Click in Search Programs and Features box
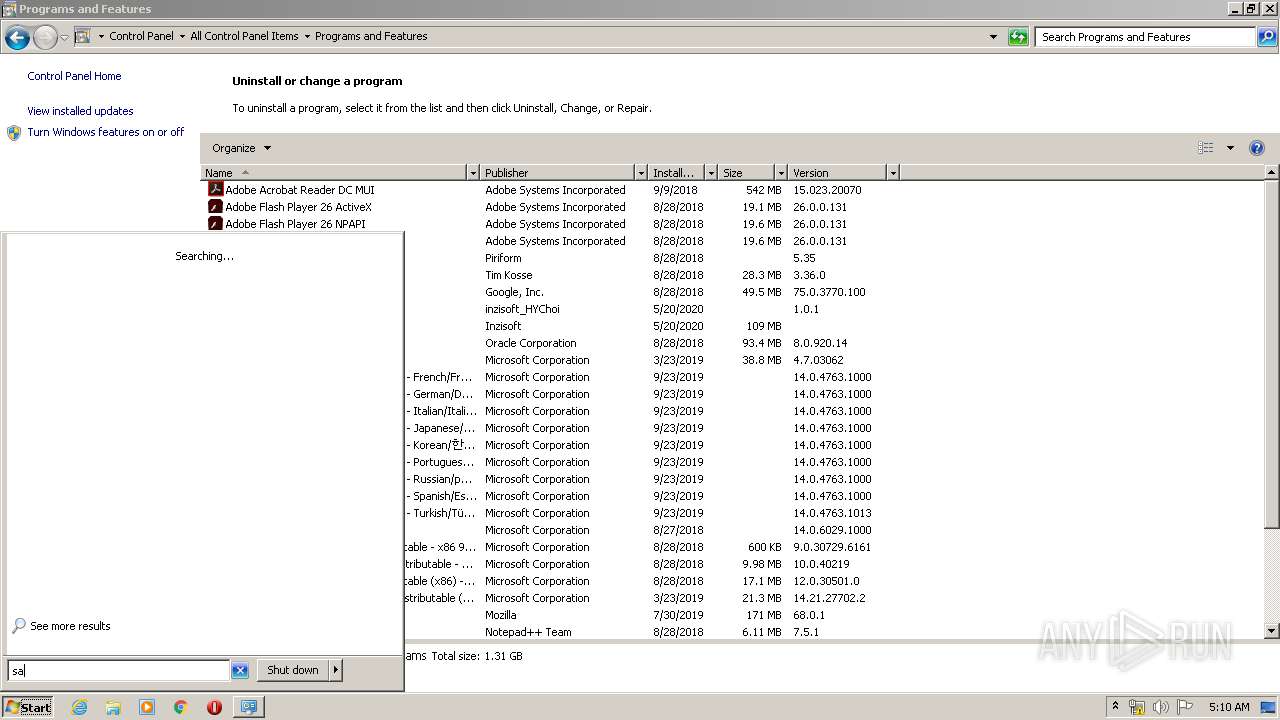Viewport: 1280px width, 720px height. (x=1146, y=37)
